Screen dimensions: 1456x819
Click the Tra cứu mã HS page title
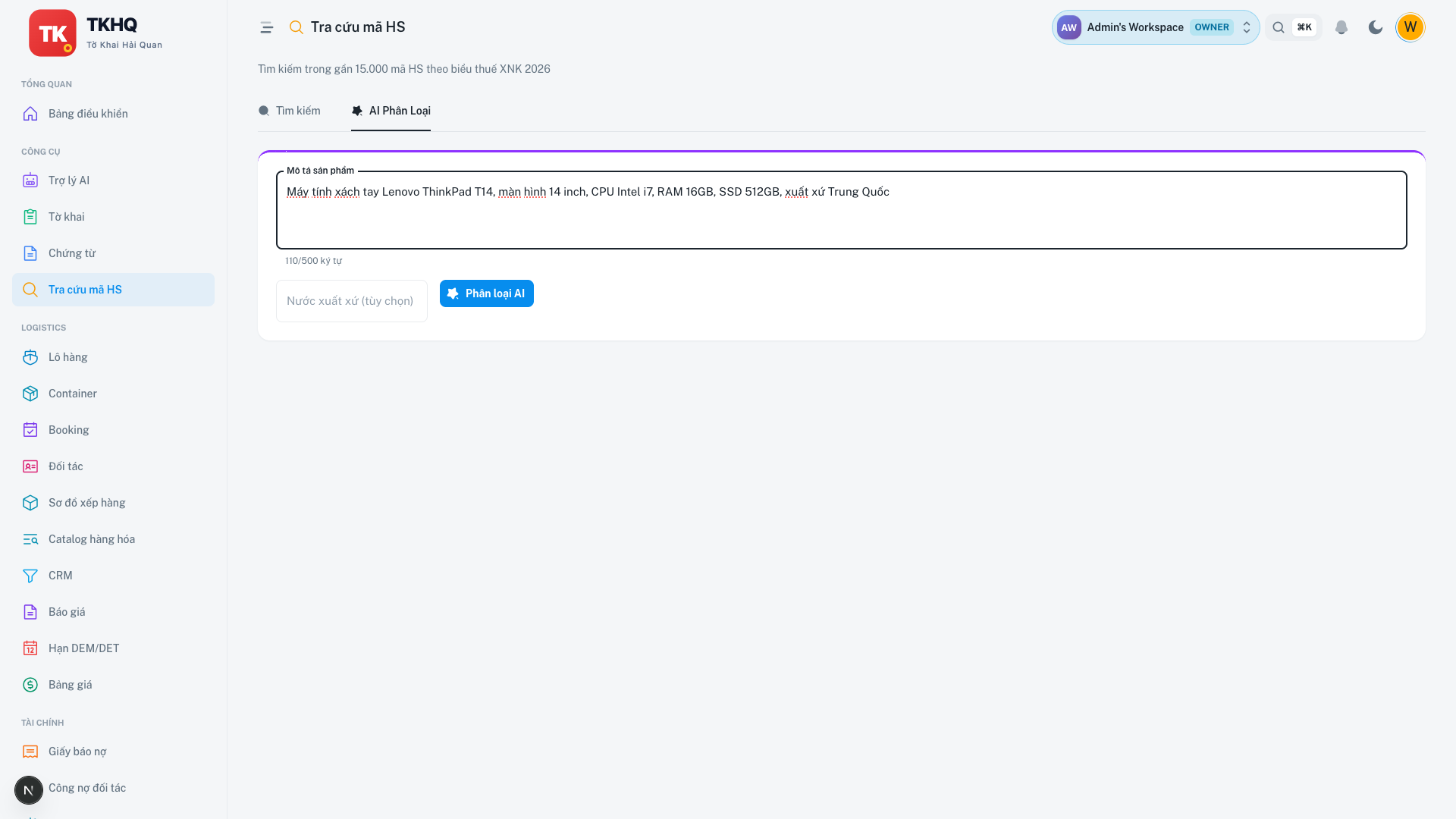[358, 27]
